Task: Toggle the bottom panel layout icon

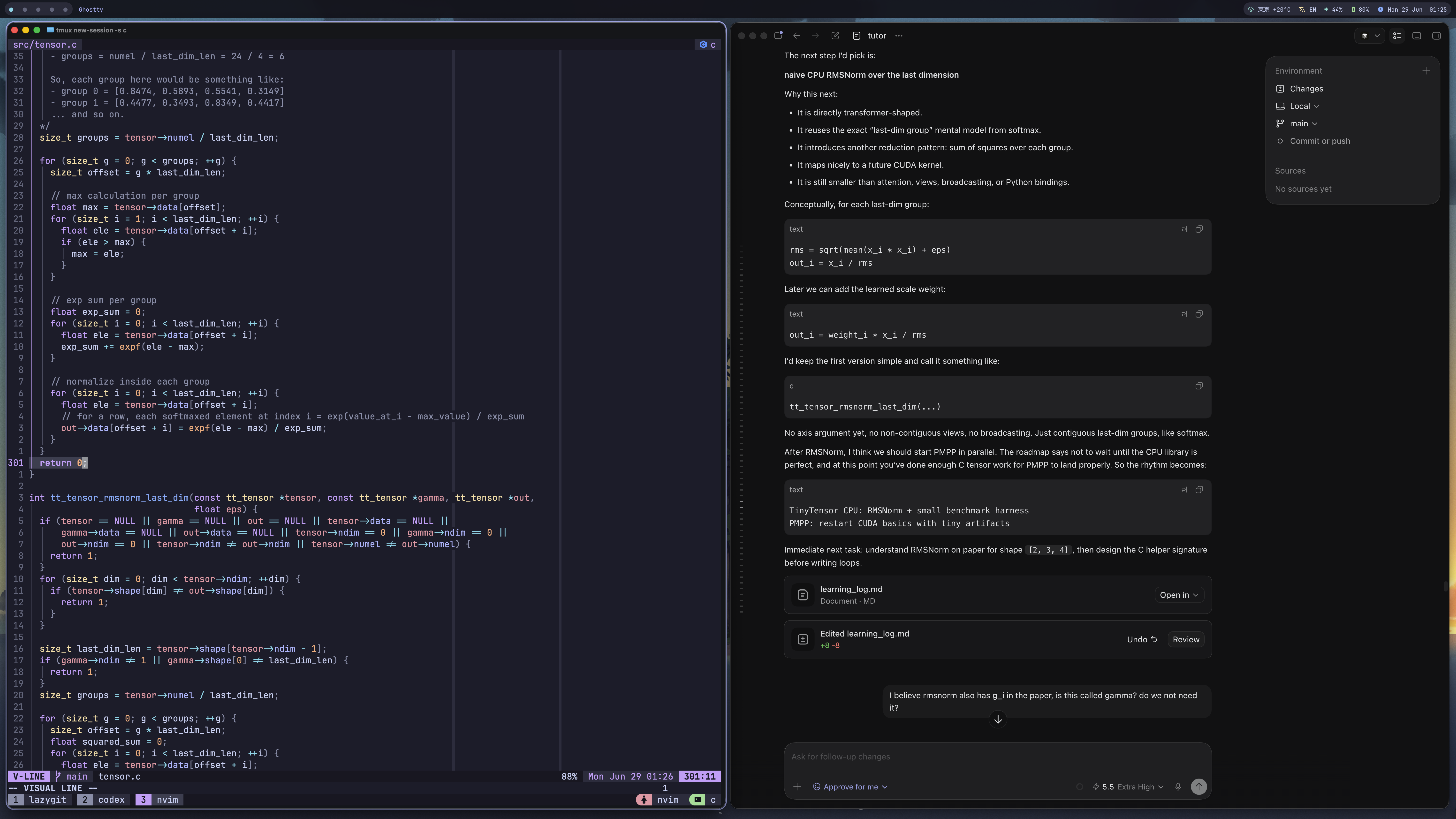Action: tap(1417, 36)
